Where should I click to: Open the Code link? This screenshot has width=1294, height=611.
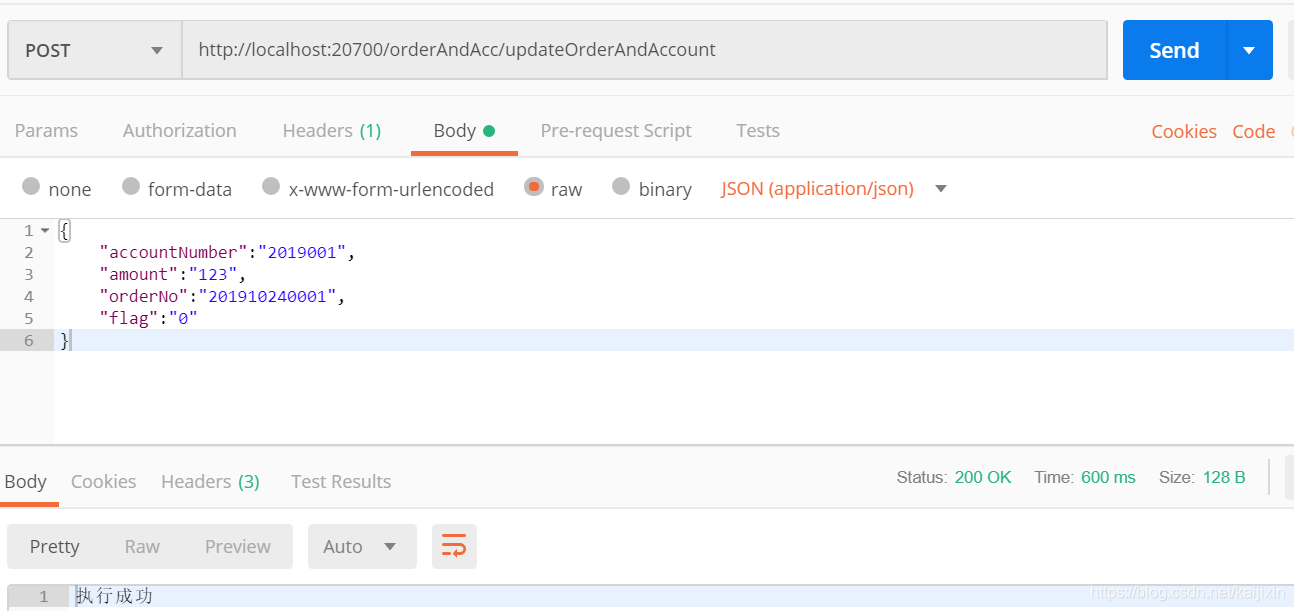point(1254,131)
